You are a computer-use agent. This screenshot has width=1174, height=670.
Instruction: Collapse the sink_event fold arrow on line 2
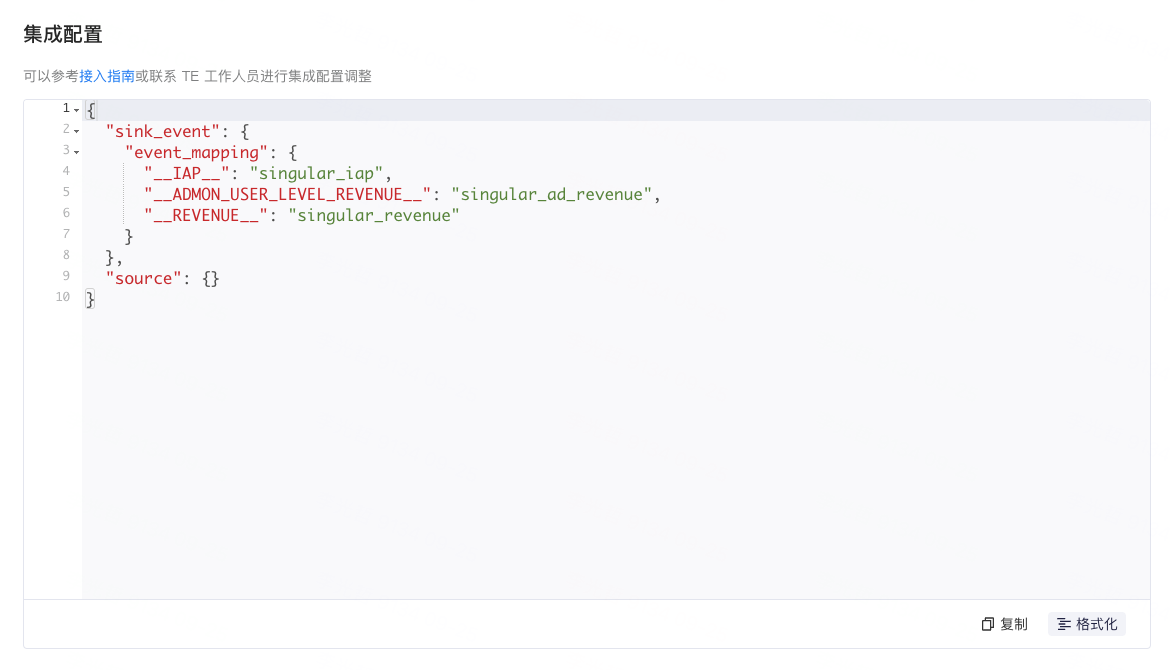[x=76, y=132]
